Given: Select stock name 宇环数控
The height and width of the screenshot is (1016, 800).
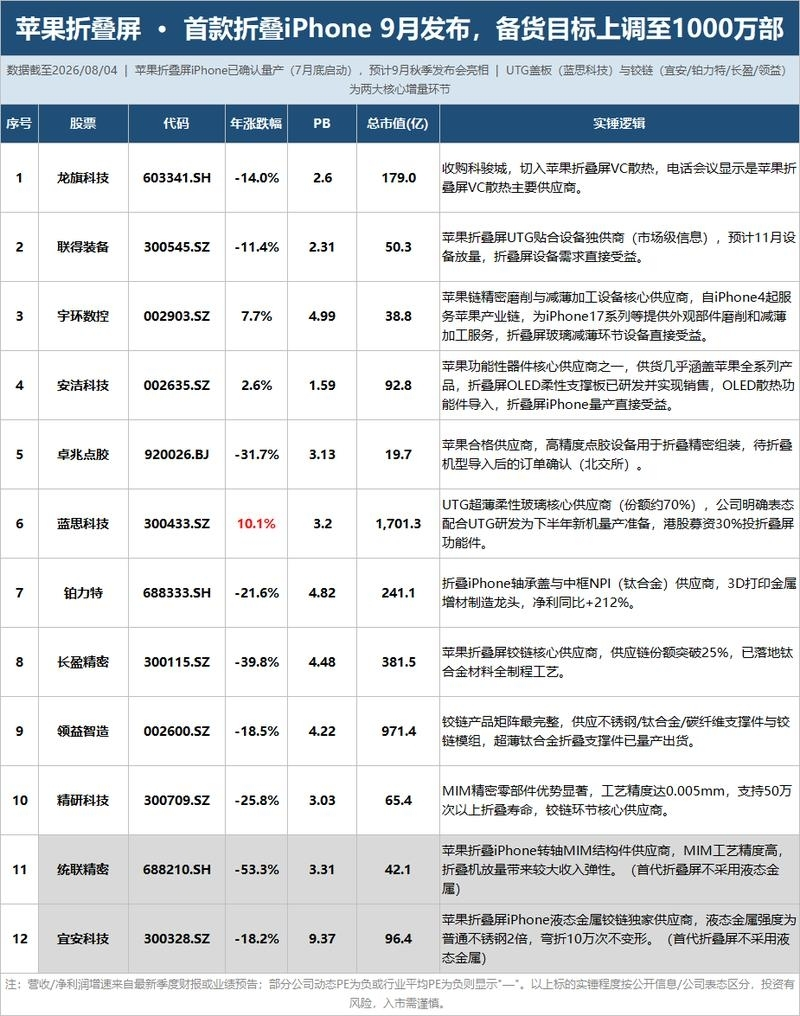Looking at the screenshot, I should click(83, 316).
